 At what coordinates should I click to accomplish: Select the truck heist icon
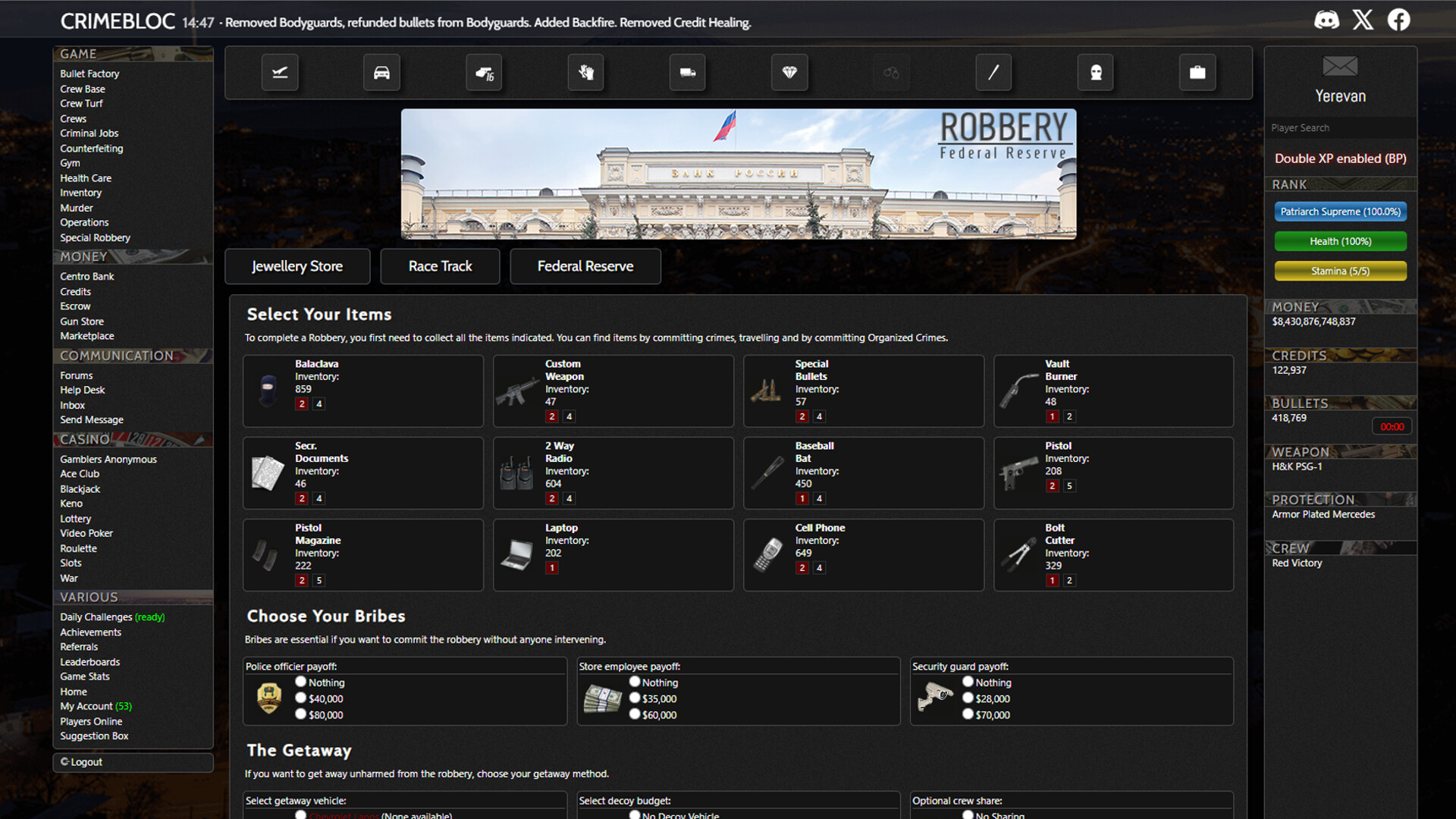(687, 72)
